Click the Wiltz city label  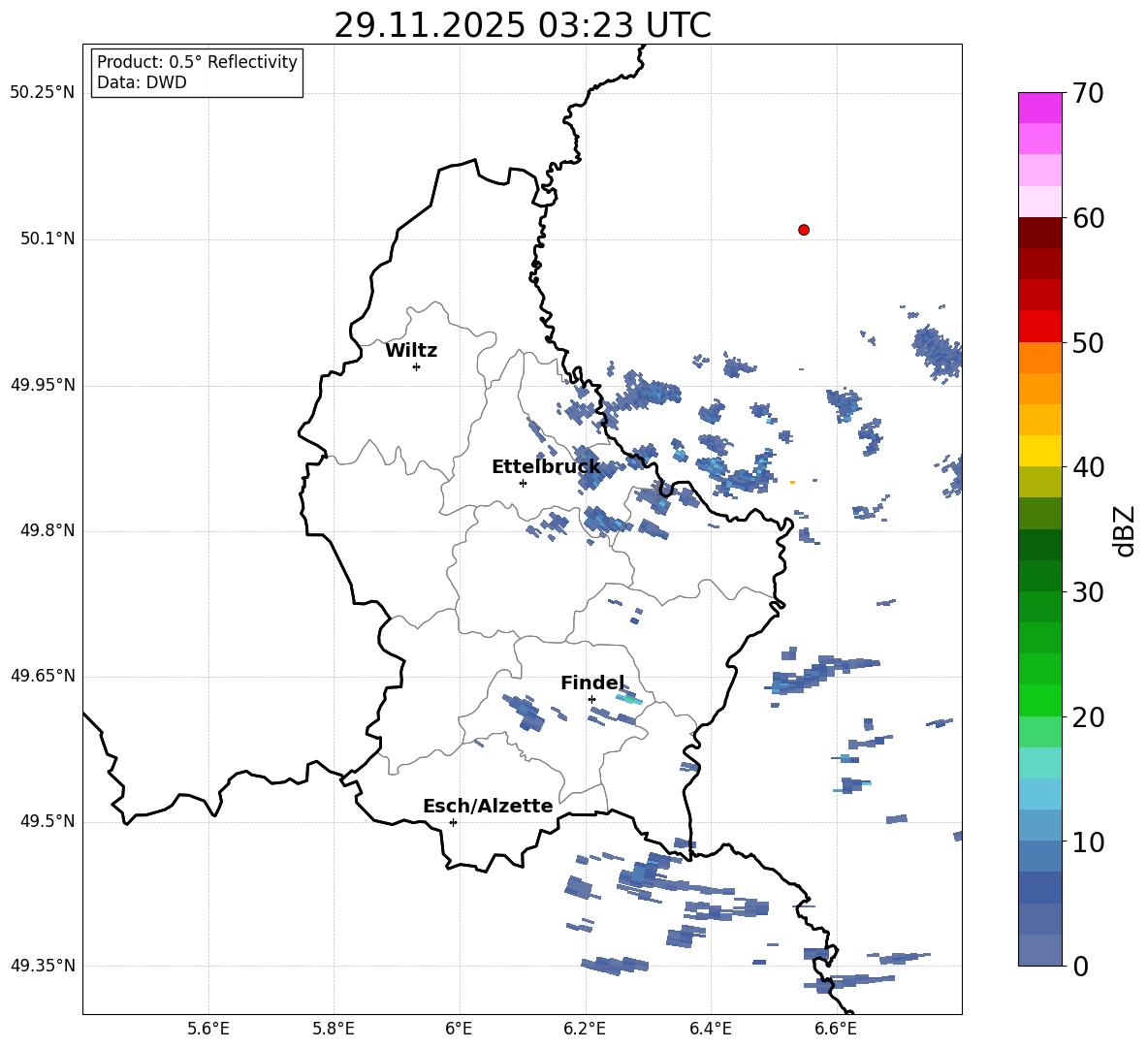(x=411, y=351)
